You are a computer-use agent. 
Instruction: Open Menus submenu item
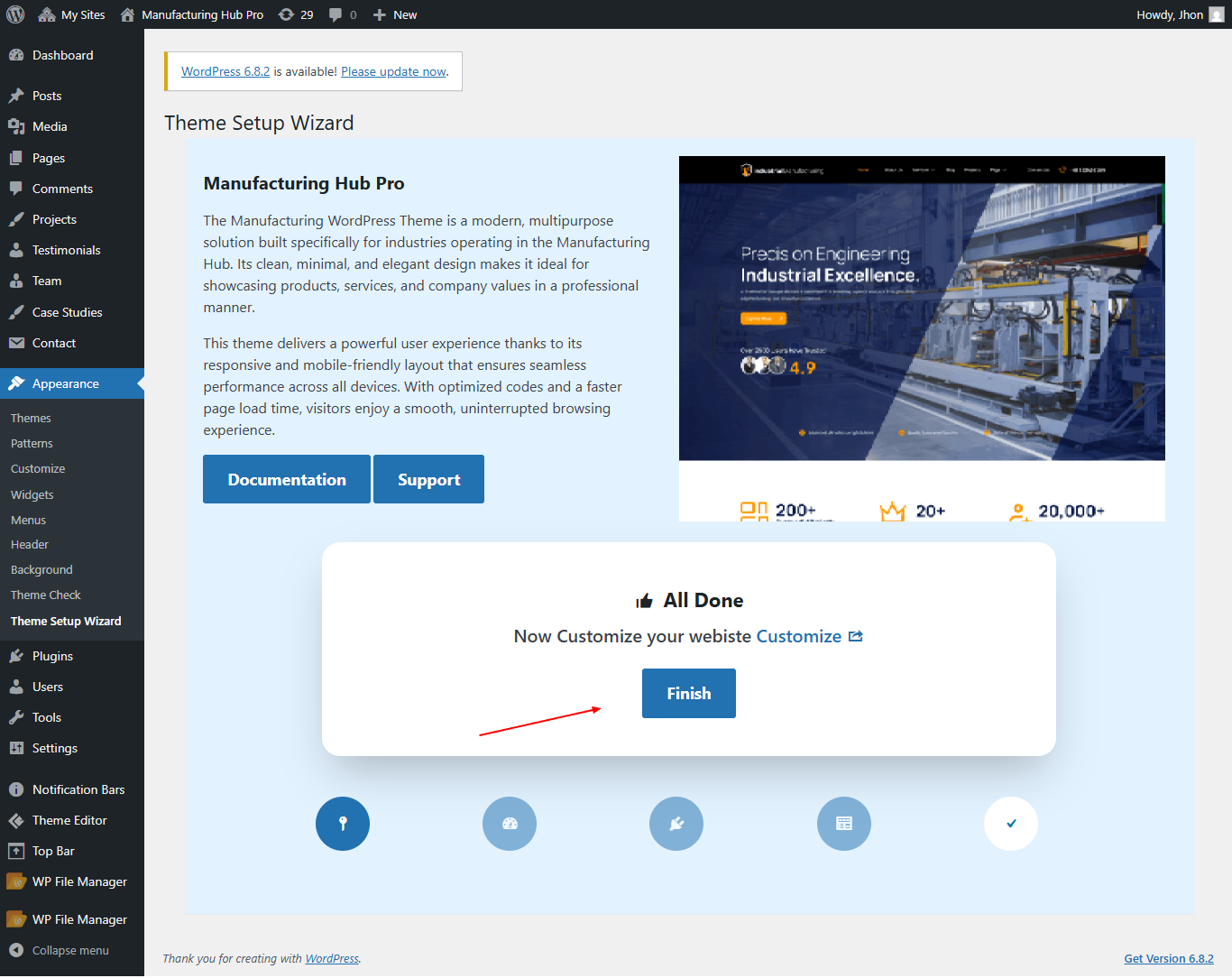click(x=28, y=520)
